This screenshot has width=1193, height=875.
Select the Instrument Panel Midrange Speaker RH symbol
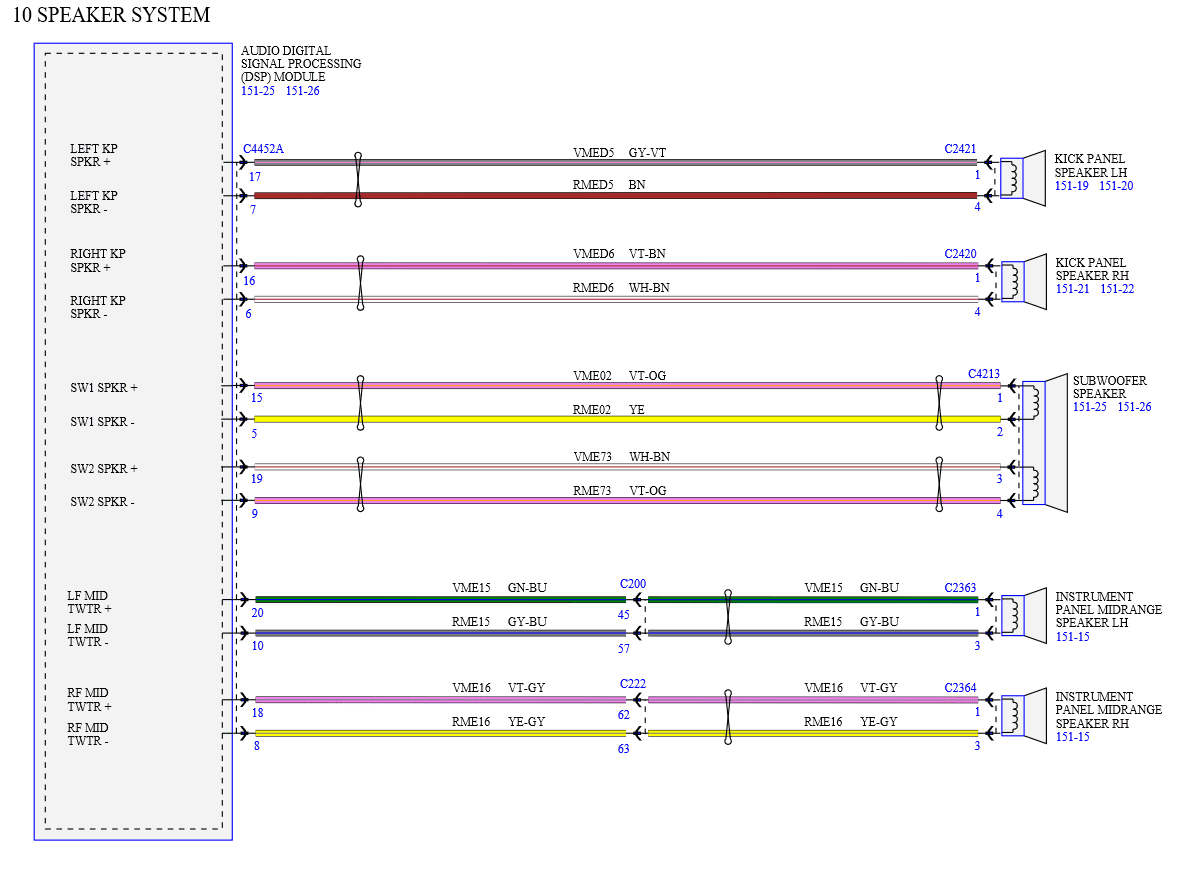tap(1023, 715)
